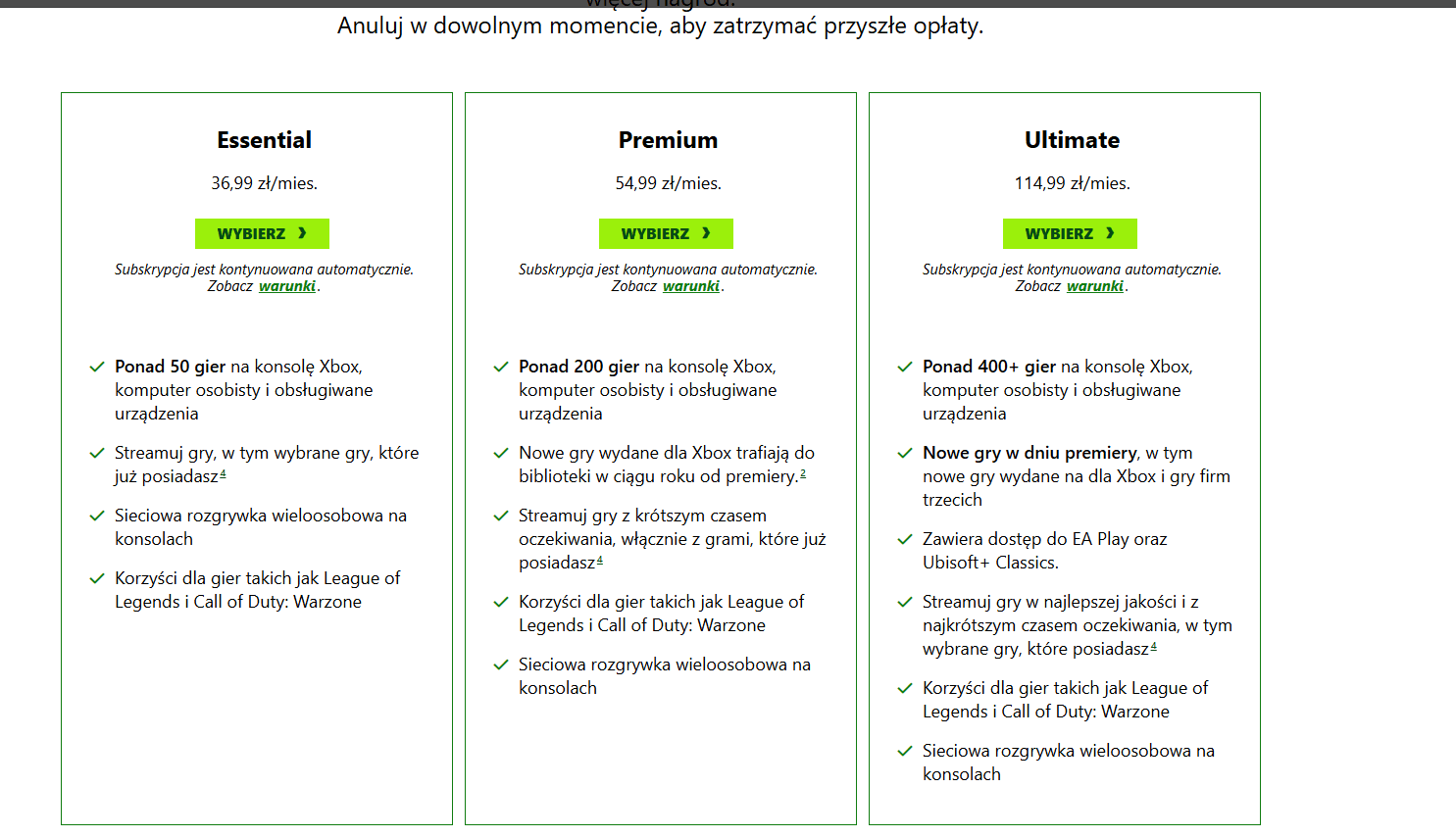The width and height of the screenshot is (1456, 837).
Task: Choose the Premium plan with its WYBIERZ button
Action: tap(666, 233)
